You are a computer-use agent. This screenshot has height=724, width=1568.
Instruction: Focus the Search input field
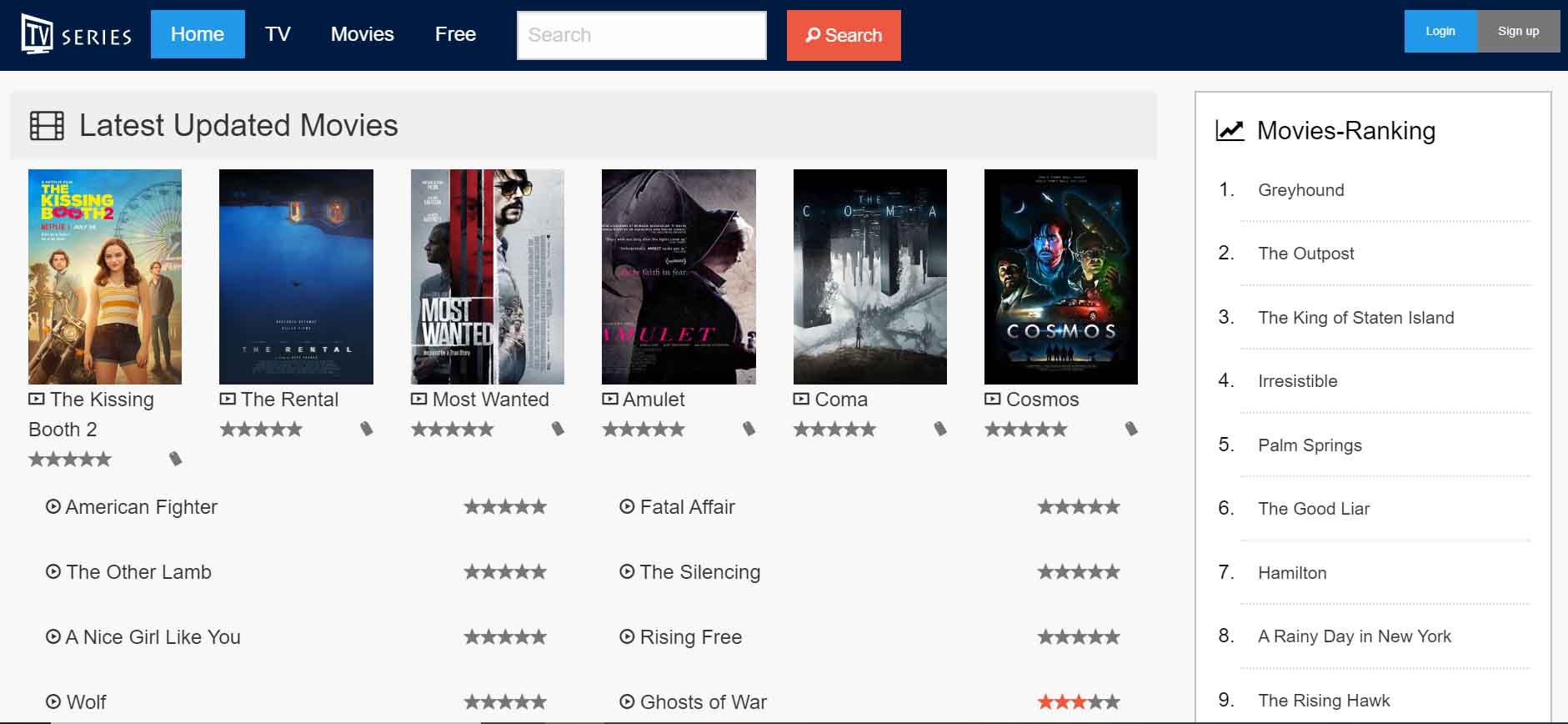click(x=642, y=35)
